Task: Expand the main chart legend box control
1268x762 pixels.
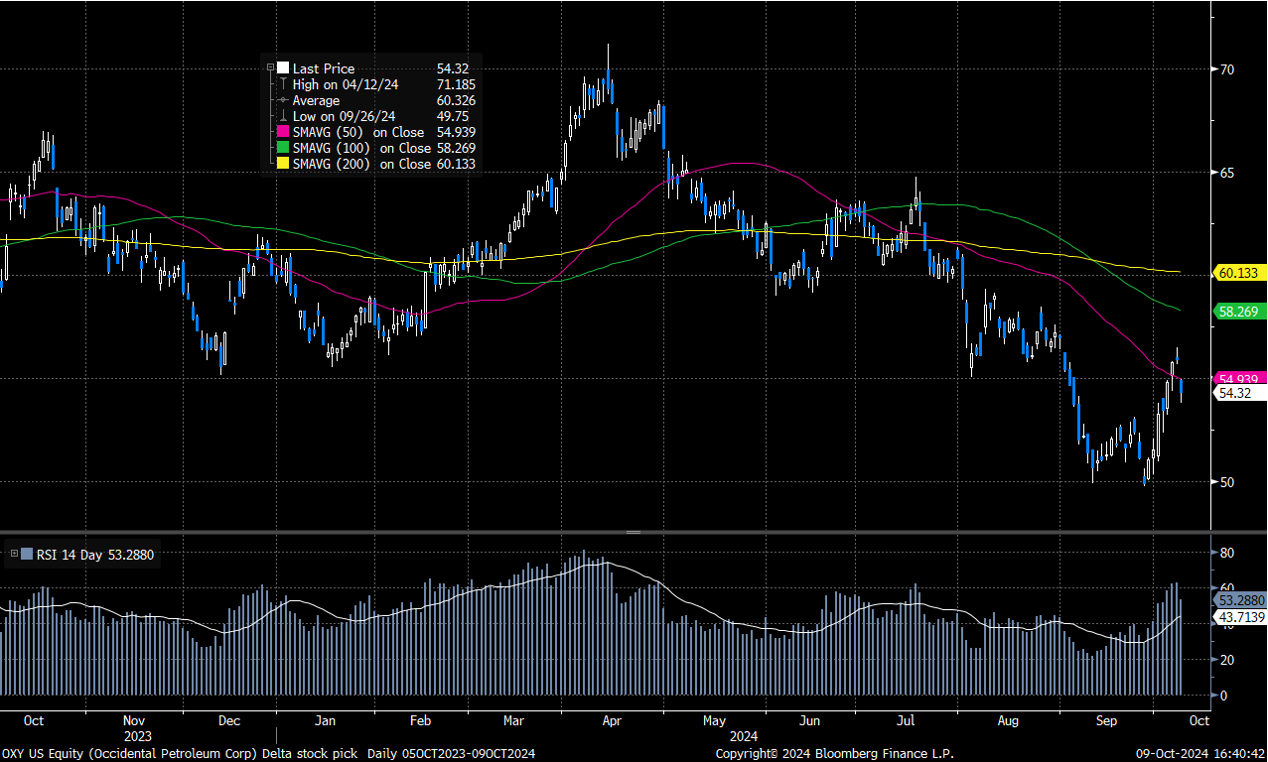Action: [x=268, y=69]
